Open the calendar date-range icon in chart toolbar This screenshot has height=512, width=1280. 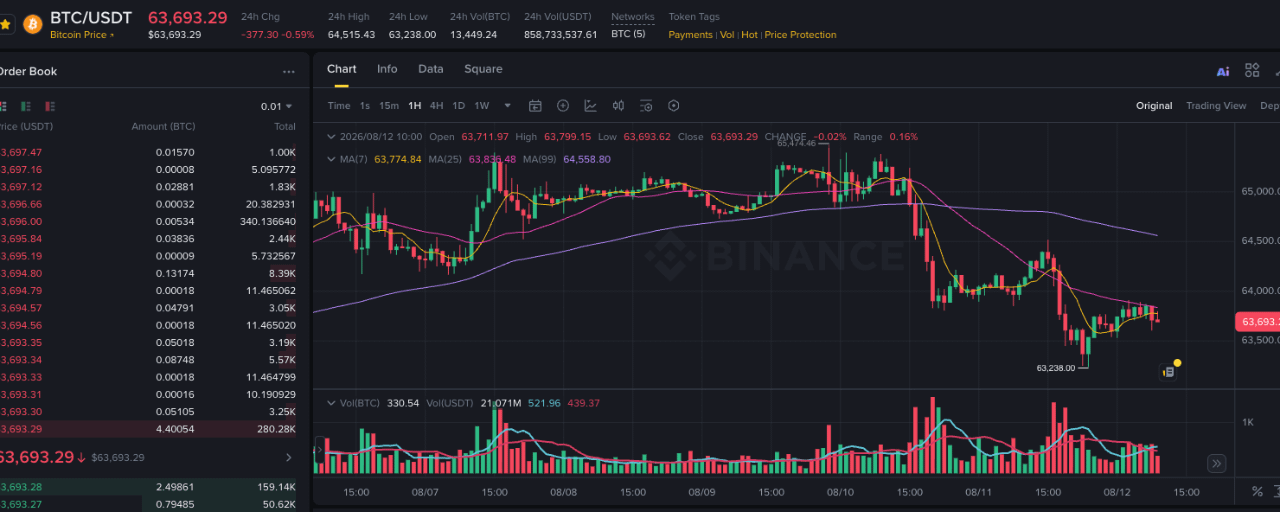point(535,106)
